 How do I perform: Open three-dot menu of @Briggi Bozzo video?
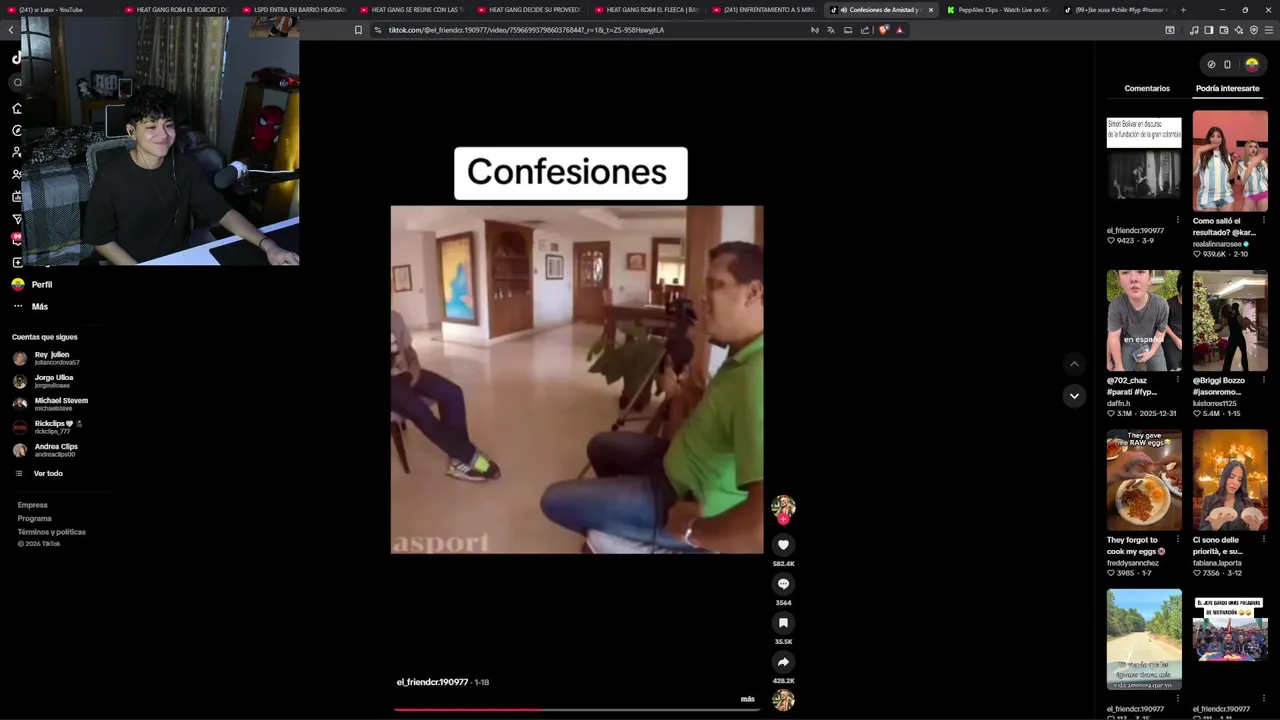(x=1264, y=380)
